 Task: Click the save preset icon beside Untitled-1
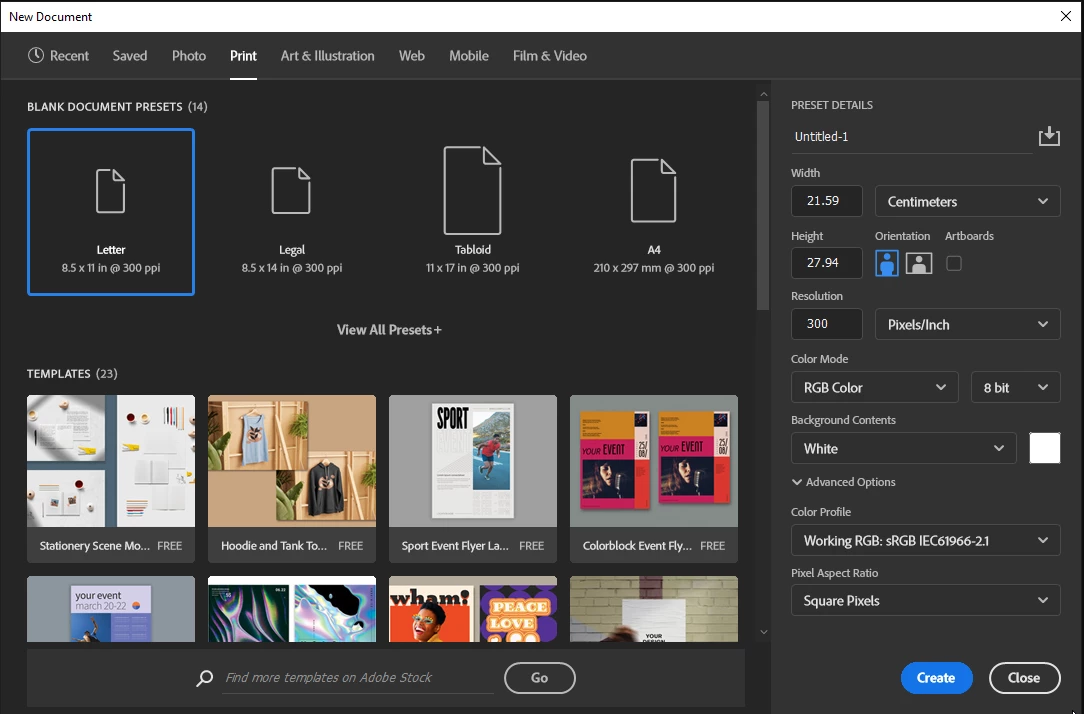click(x=1049, y=136)
